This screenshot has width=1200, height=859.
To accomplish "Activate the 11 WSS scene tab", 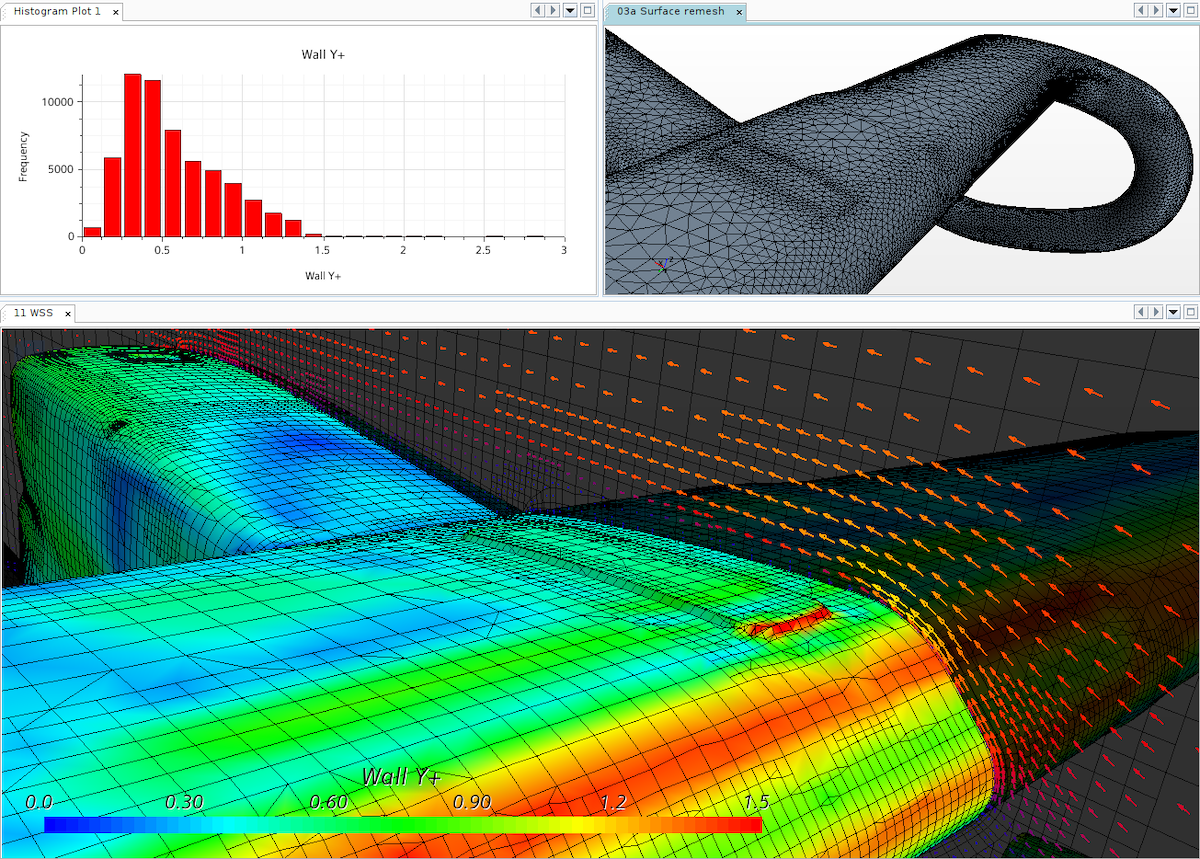I will (x=33, y=313).
